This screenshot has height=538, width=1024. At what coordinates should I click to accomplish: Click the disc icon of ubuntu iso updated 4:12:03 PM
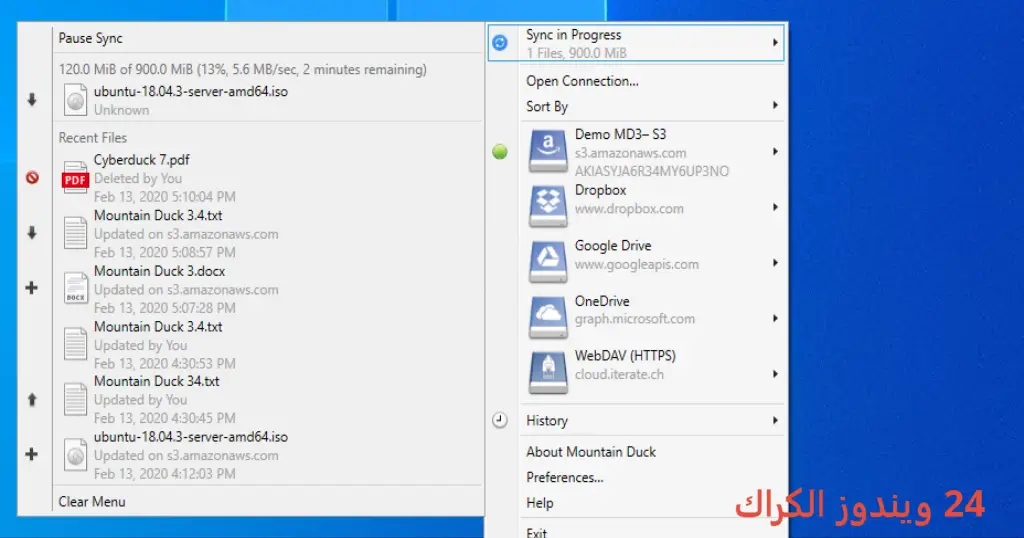tap(75, 455)
